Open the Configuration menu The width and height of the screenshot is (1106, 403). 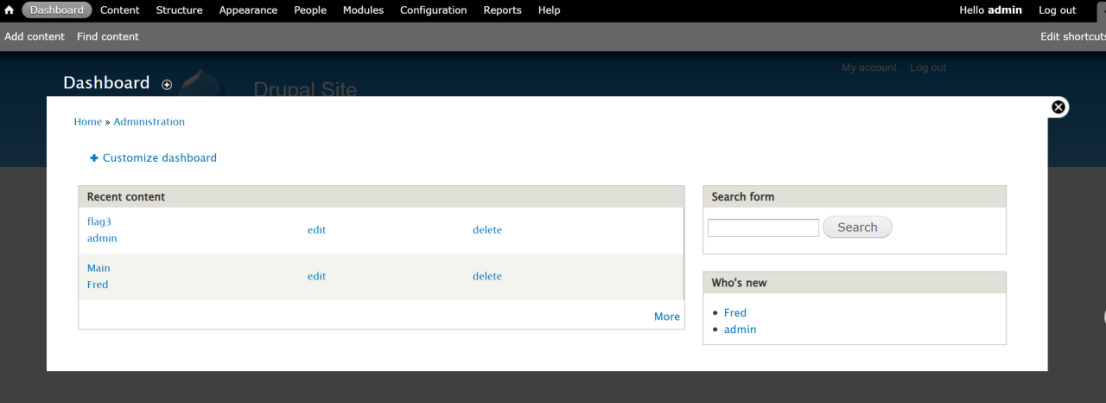tap(433, 10)
